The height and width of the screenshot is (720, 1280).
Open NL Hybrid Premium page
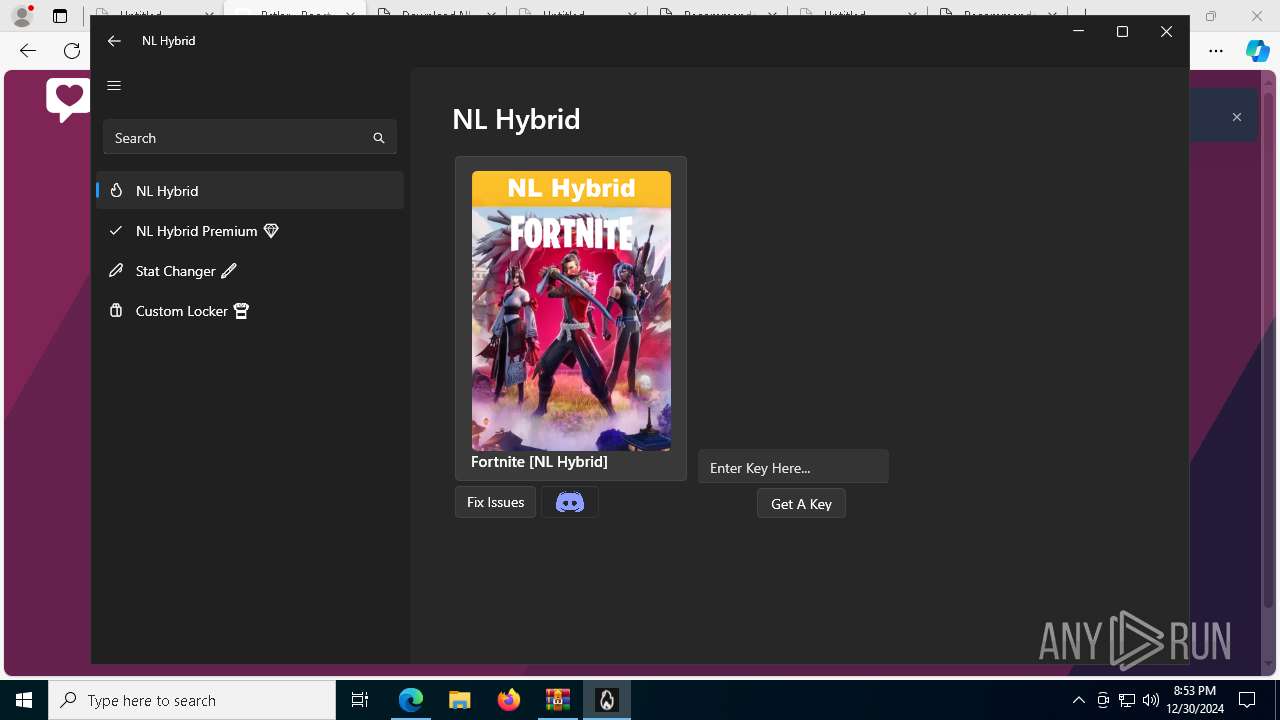click(x=250, y=230)
